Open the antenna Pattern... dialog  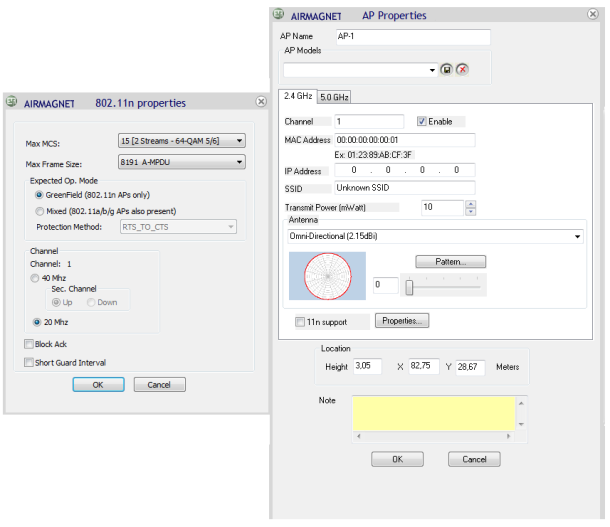coord(450,262)
